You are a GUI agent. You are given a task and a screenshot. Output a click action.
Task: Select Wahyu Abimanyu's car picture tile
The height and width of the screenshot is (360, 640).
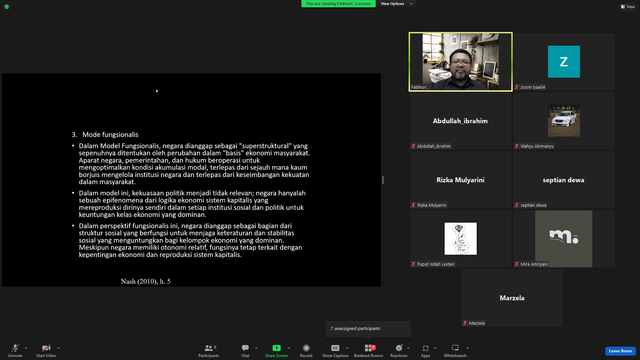[564, 121]
